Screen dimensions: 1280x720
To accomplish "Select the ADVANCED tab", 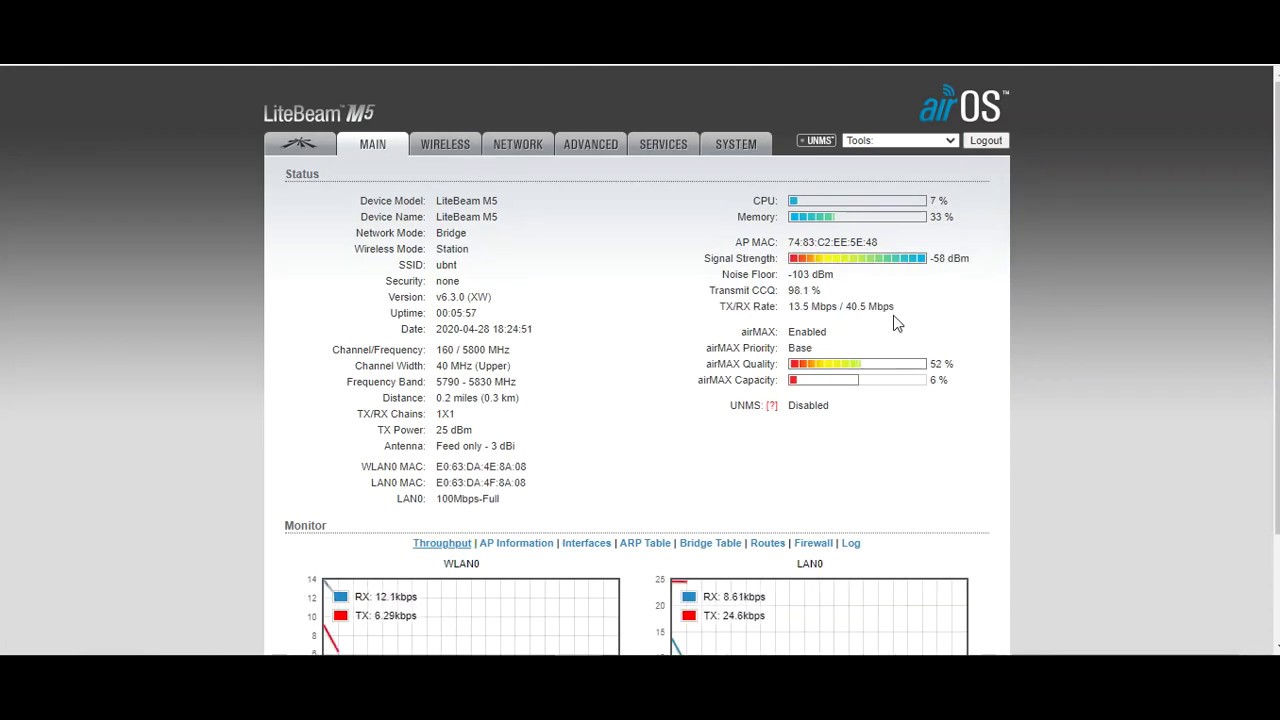I will pyautogui.click(x=591, y=144).
